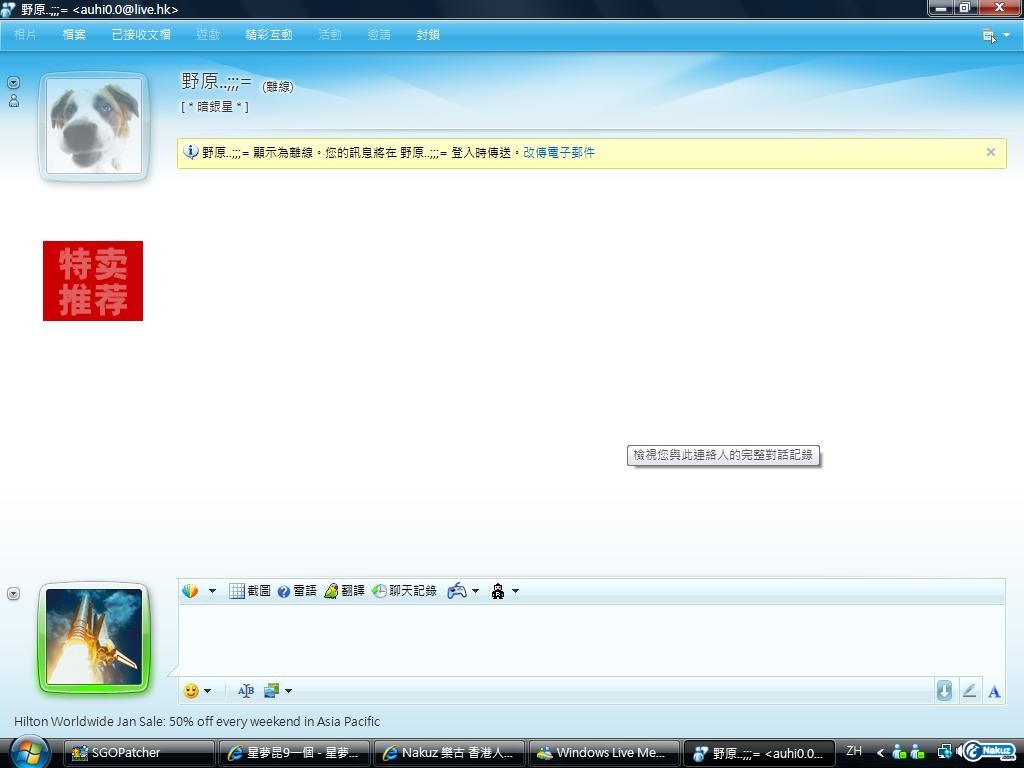This screenshot has width=1024, height=768.
Task: Open the smiley emoticon picker
Action: pyautogui.click(x=191, y=691)
